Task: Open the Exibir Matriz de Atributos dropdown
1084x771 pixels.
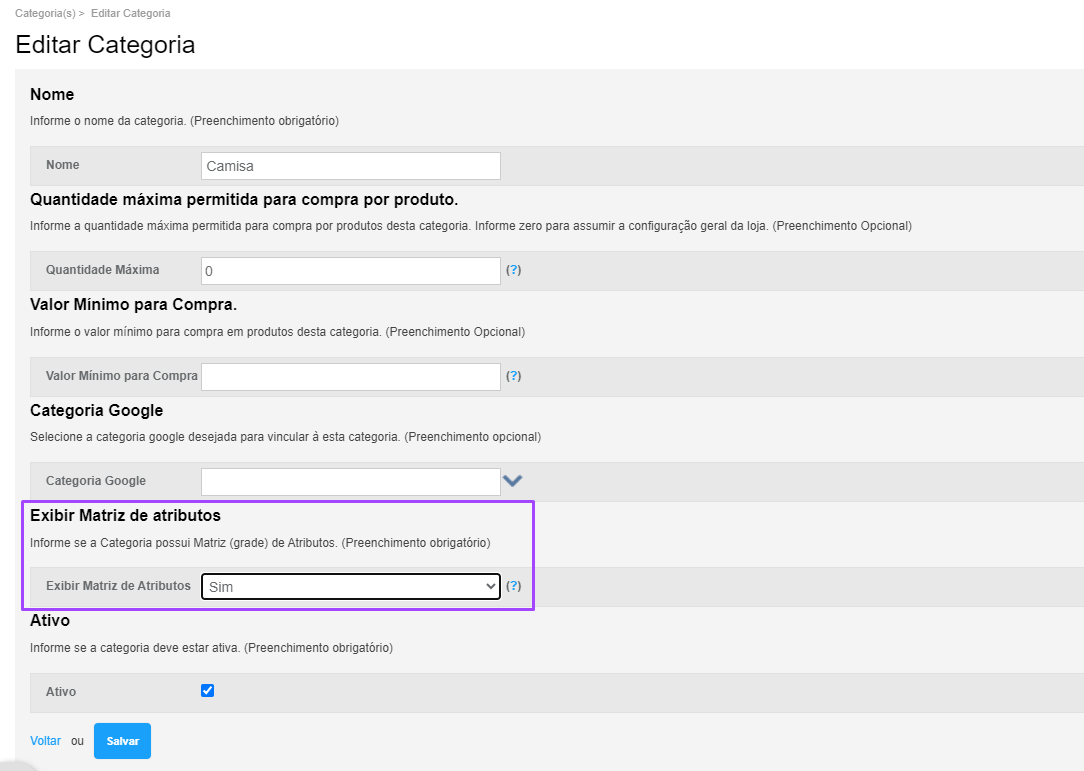Action: (x=351, y=586)
